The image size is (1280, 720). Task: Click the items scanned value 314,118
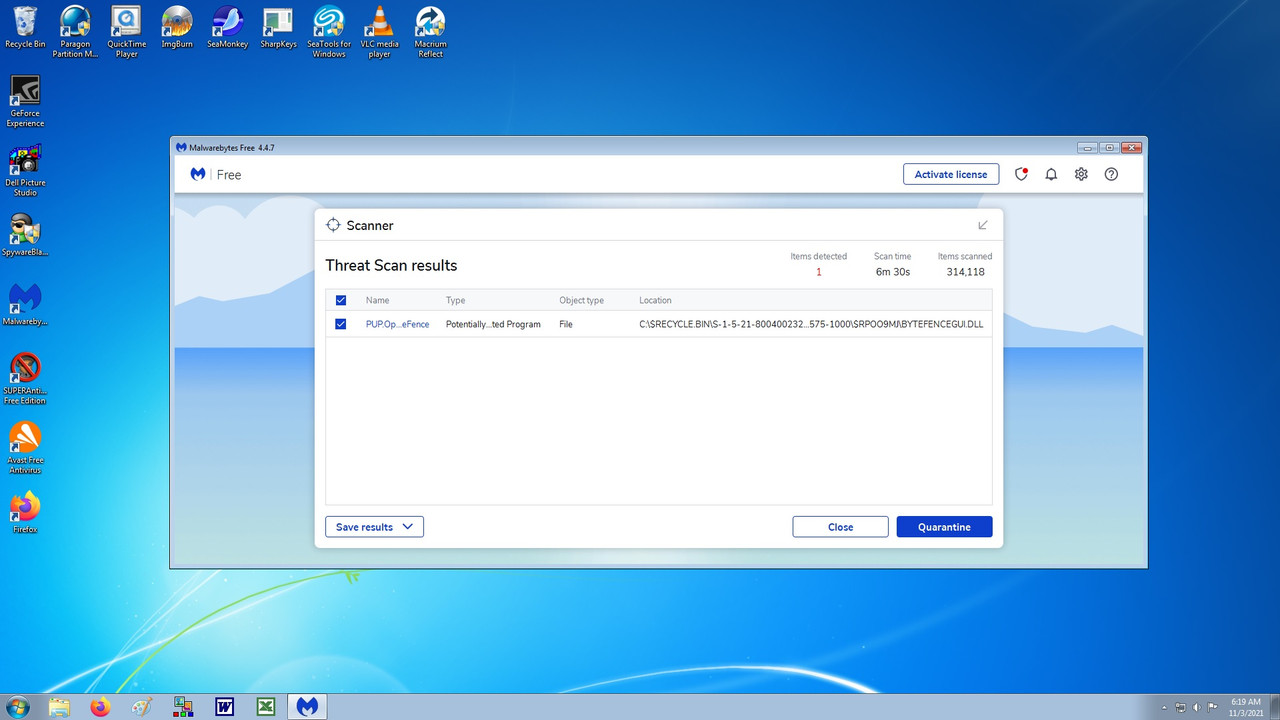[965, 272]
